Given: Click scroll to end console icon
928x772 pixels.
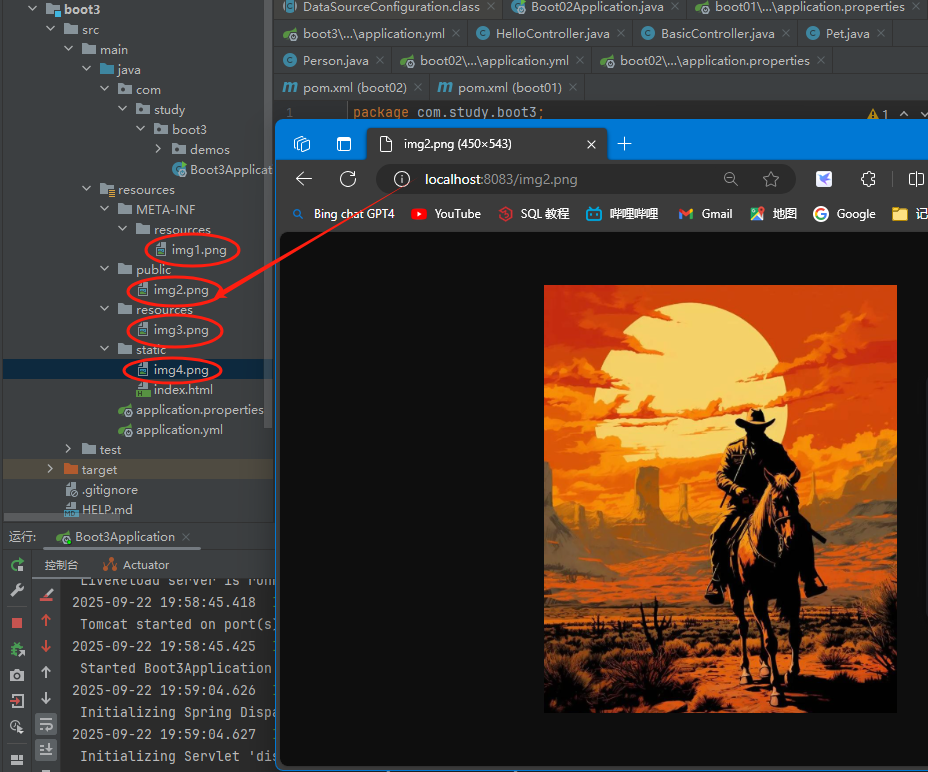Looking at the screenshot, I should coord(46,750).
